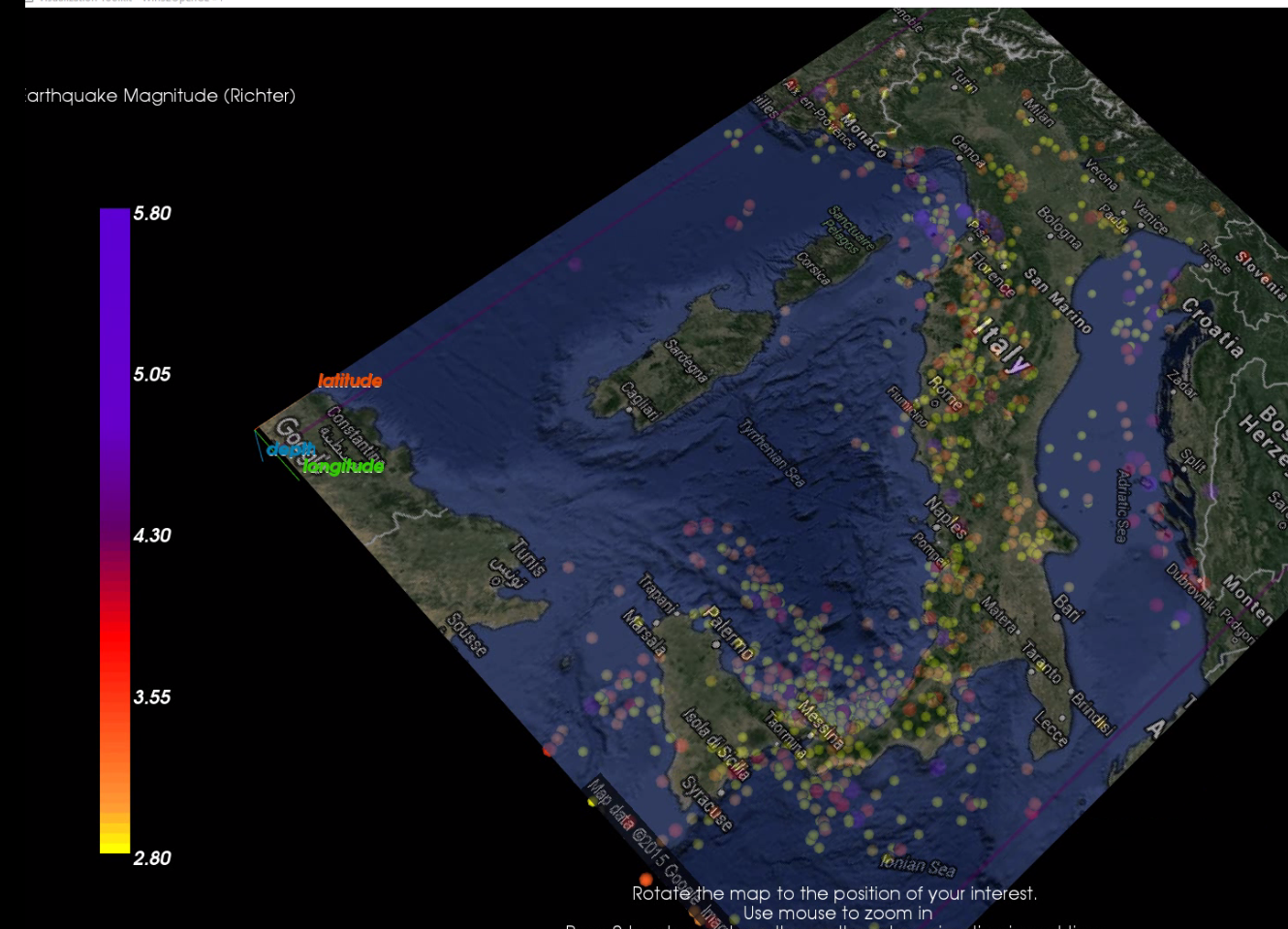Click the Bari city label
Screen dimensions: 1288x929
pyautogui.click(x=1067, y=607)
